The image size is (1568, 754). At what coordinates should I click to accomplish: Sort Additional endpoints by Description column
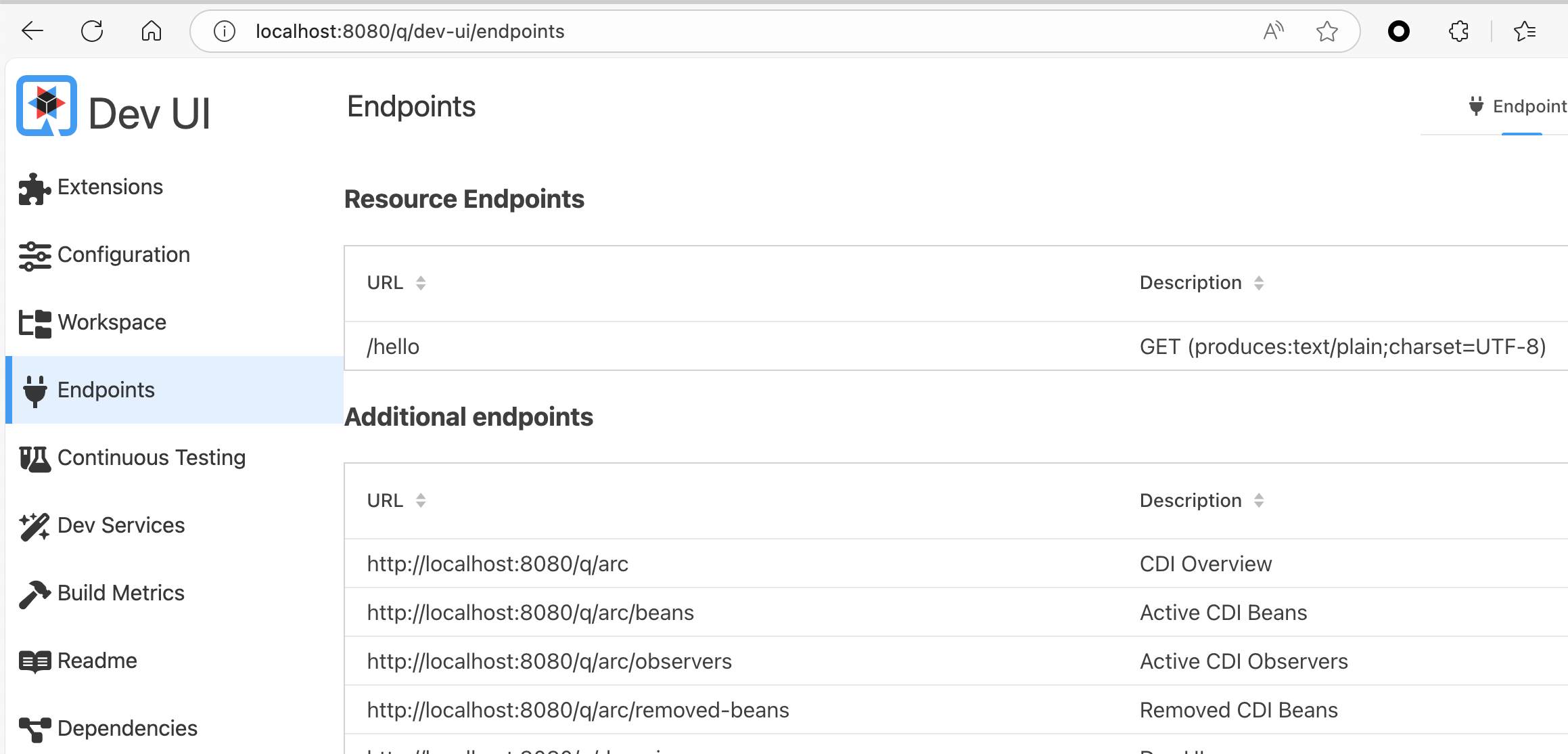(1258, 501)
